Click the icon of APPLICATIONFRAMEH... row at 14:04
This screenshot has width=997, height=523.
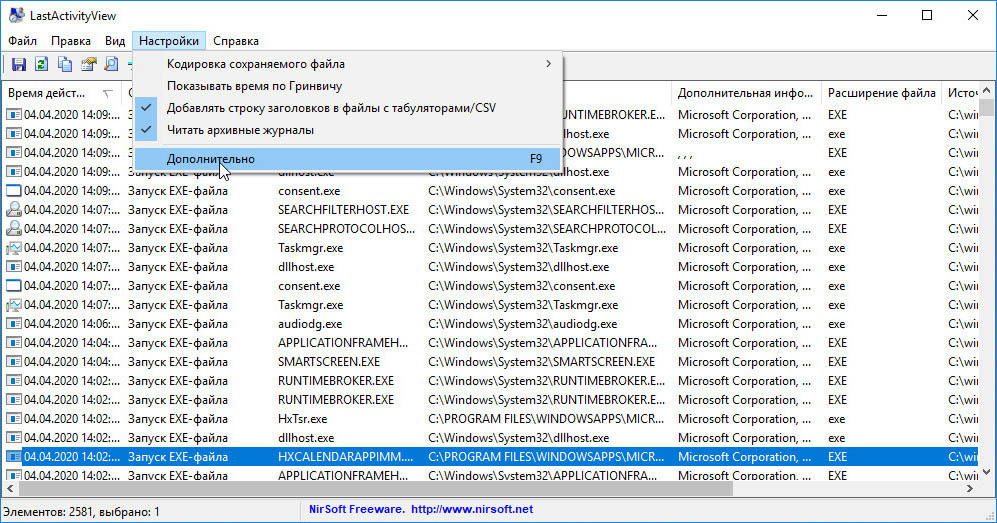pyautogui.click(x=13, y=343)
